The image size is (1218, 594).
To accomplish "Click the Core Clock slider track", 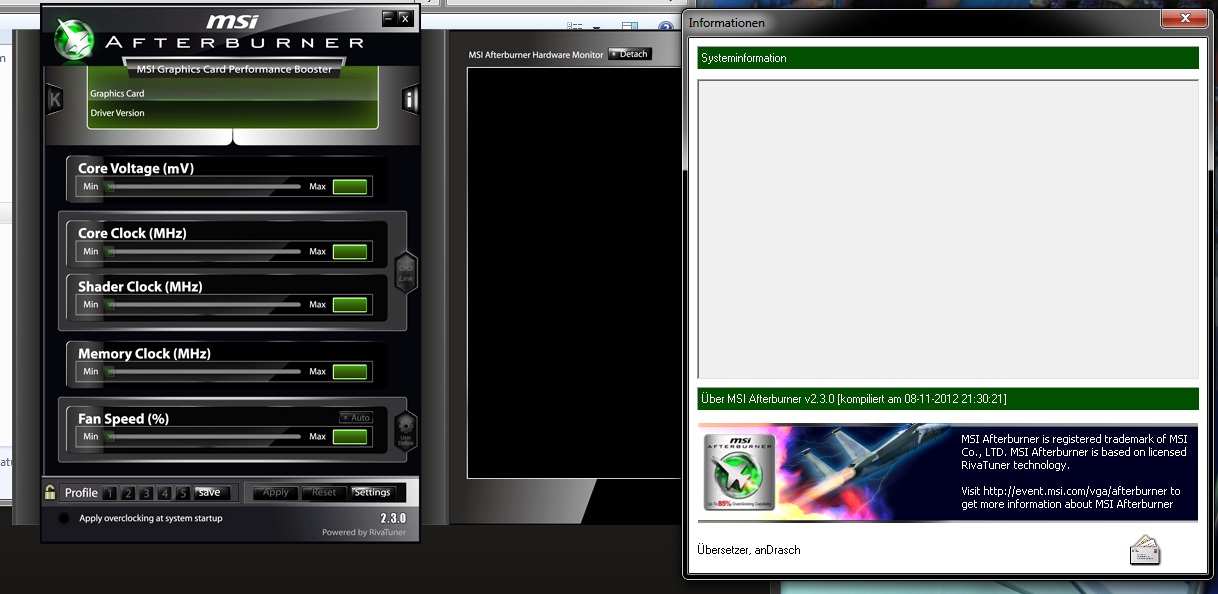I will (x=204, y=251).
